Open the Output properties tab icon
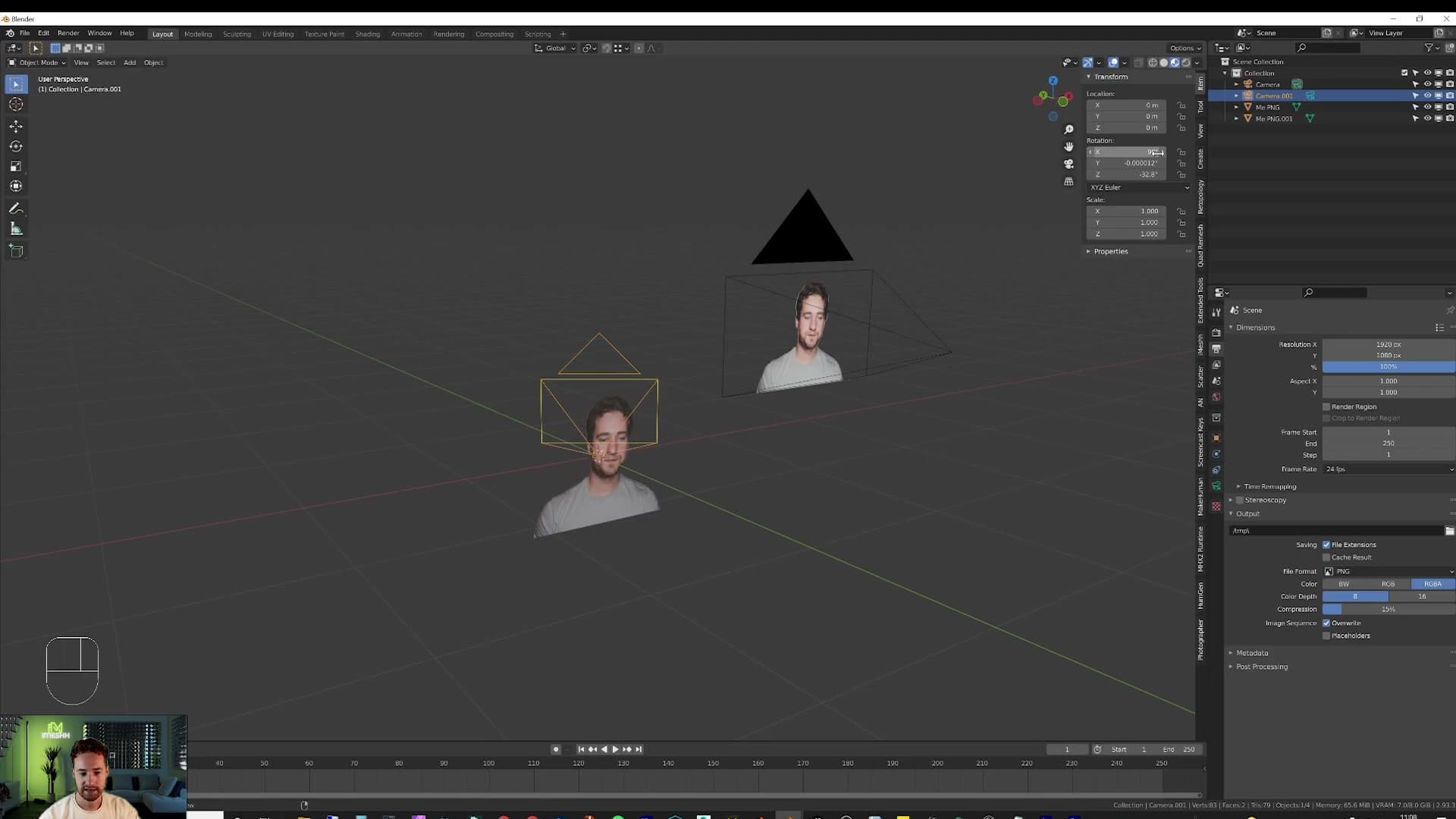Viewport: 1456px width, 819px height. (x=1216, y=349)
